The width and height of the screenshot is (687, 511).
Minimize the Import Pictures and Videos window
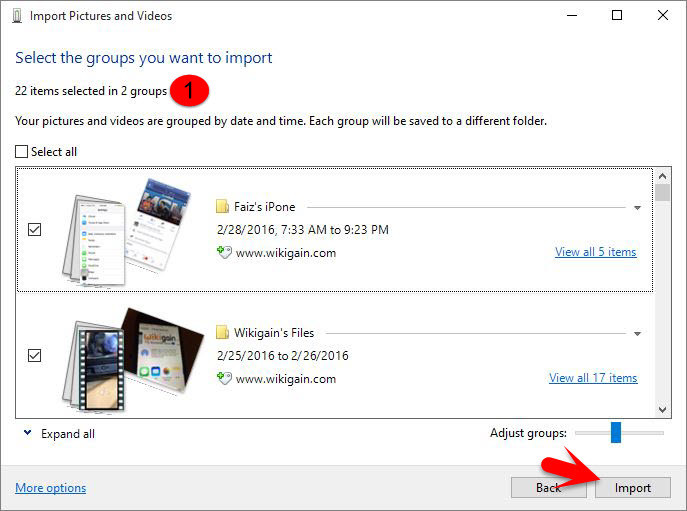click(572, 15)
